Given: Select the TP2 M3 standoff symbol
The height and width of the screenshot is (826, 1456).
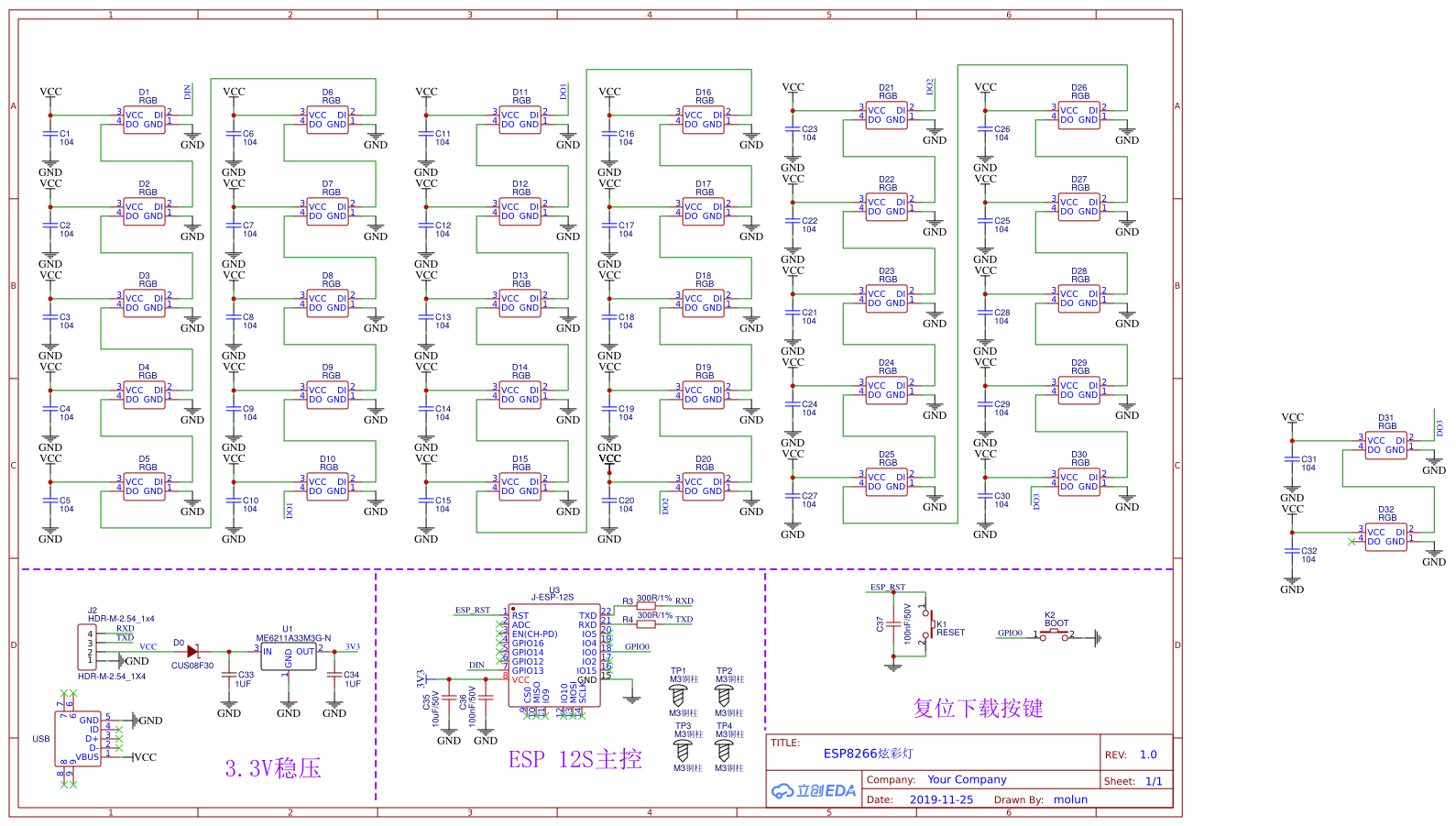Looking at the screenshot, I should [x=724, y=696].
